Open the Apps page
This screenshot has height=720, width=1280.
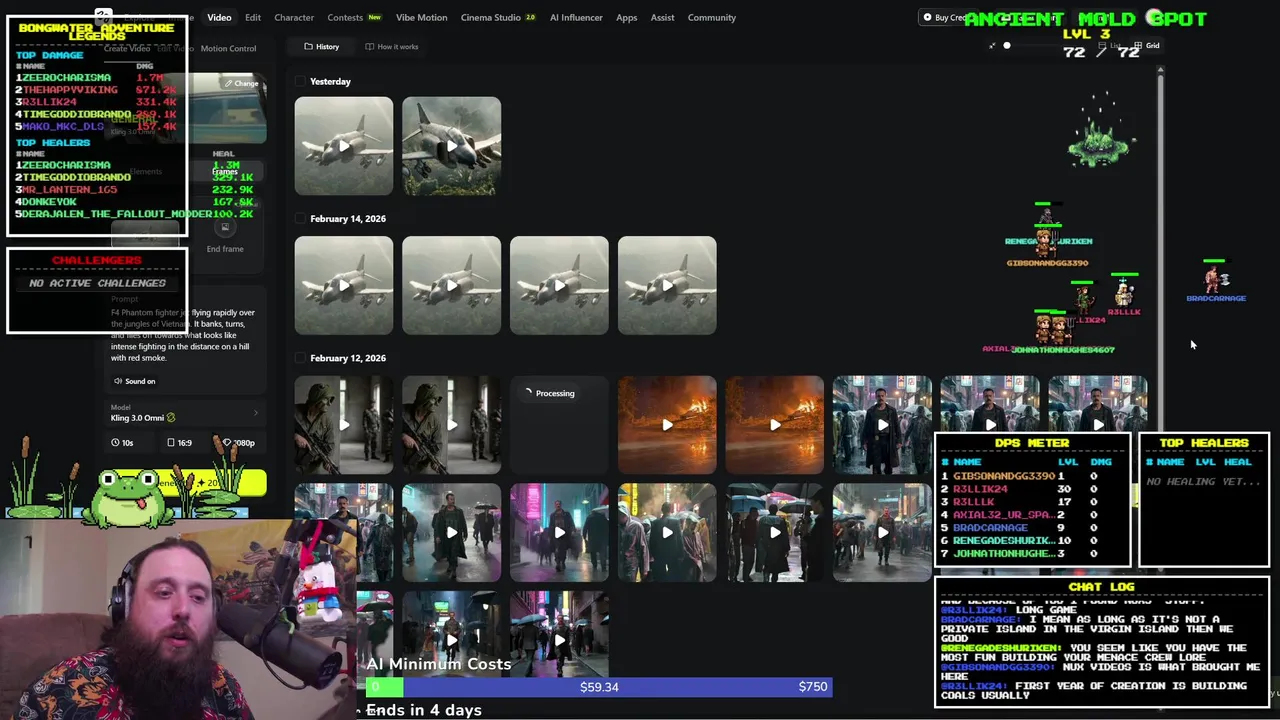click(627, 17)
